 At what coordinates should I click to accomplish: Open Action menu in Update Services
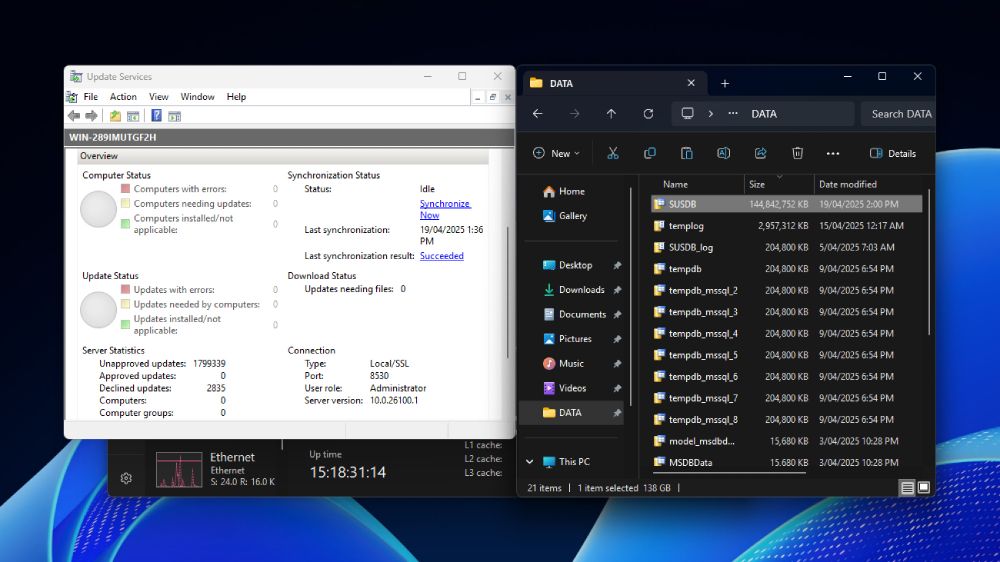[123, 97]
